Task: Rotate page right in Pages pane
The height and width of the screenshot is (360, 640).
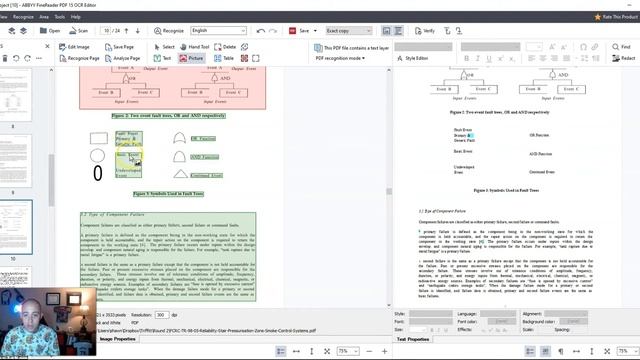Action: pyautogui.click(x=27, y=58)
